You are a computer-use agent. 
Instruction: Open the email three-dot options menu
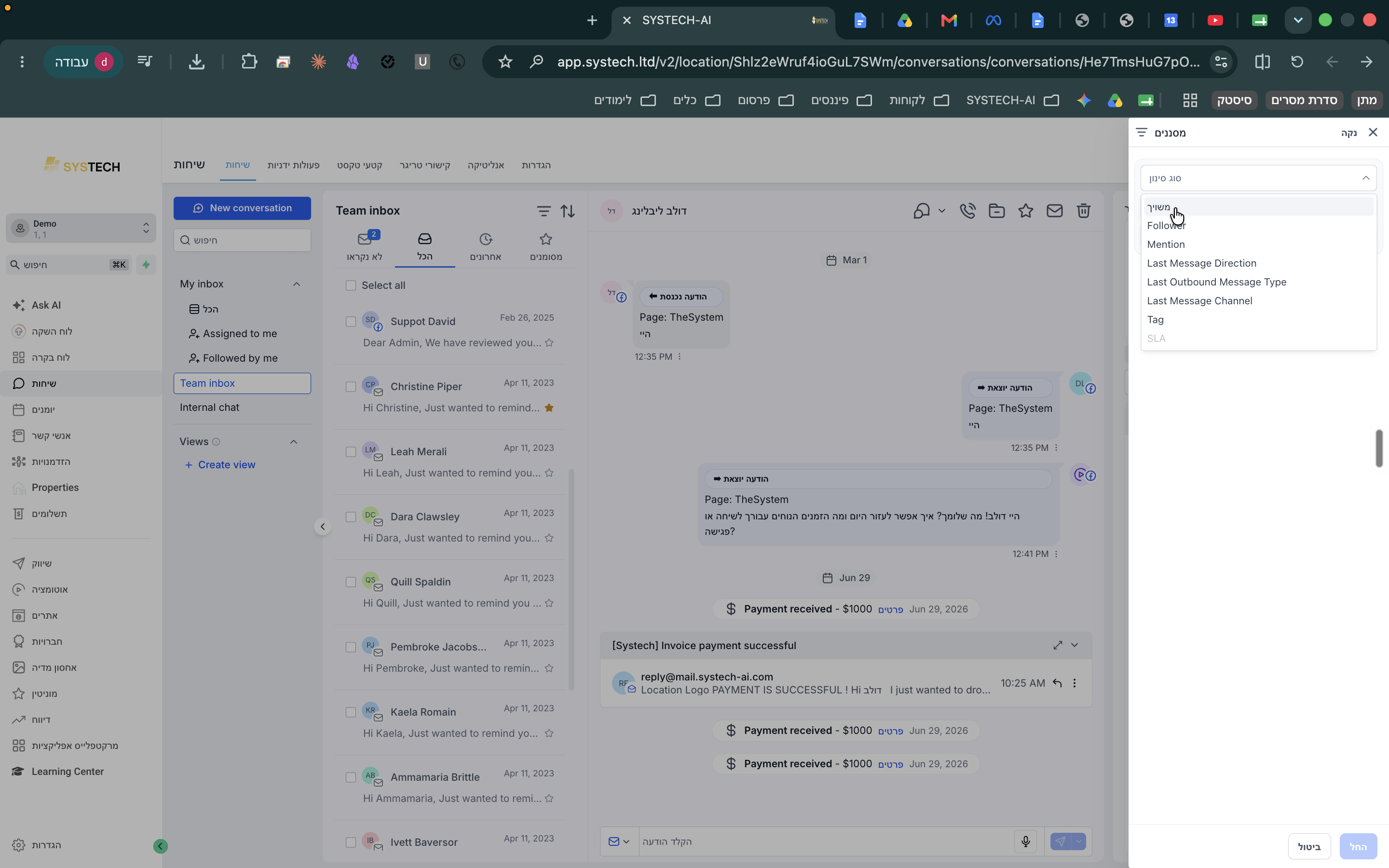pyautogui.click(x=1075, y=683)
